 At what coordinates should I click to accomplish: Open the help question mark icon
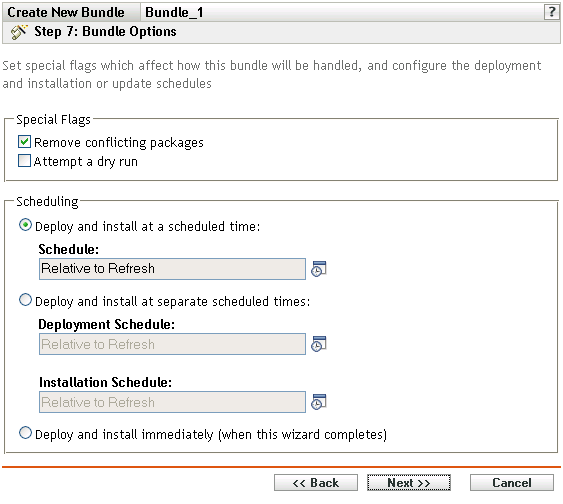[551, 12]
